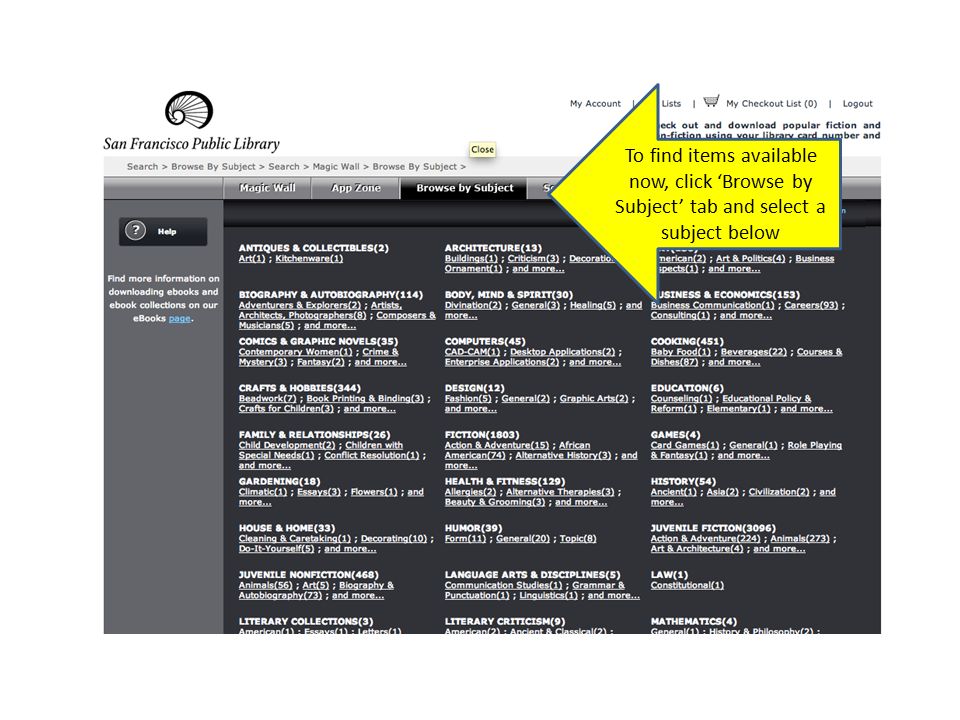Screen dimensions: 960x720
Task: Open Baby Food(1) under Cooking
Action: (x=680, y=351)
